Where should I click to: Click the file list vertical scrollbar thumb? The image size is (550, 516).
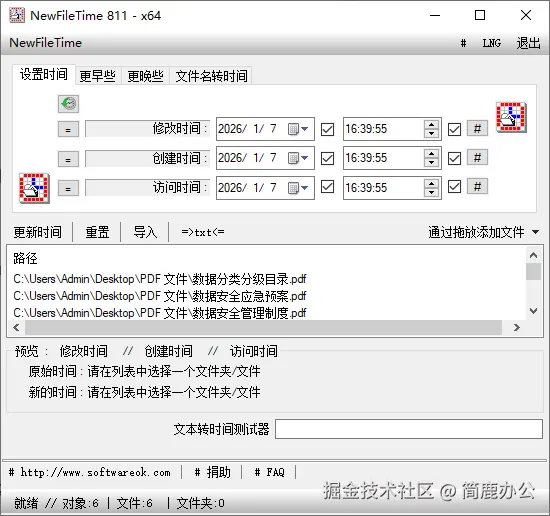coord(534,271)
